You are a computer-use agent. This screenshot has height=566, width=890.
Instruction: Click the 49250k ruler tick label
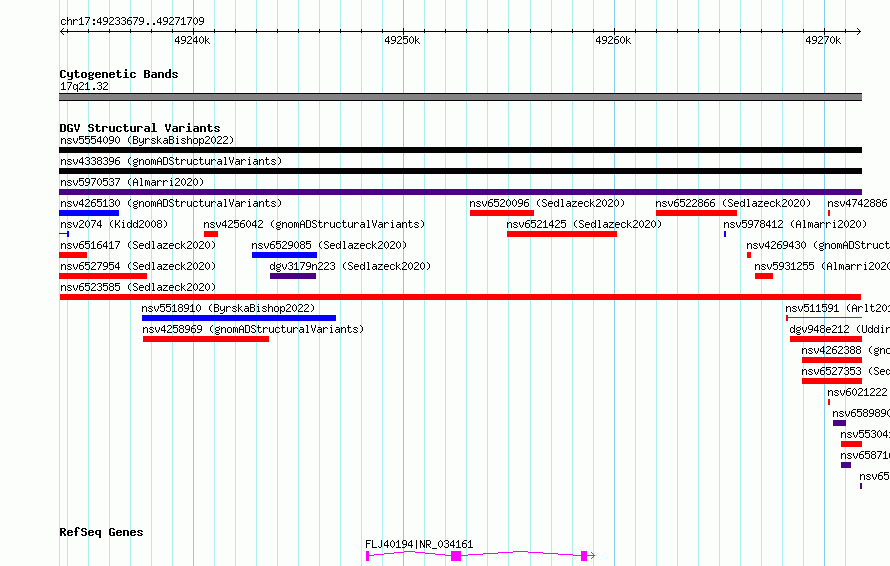[402, 40]
